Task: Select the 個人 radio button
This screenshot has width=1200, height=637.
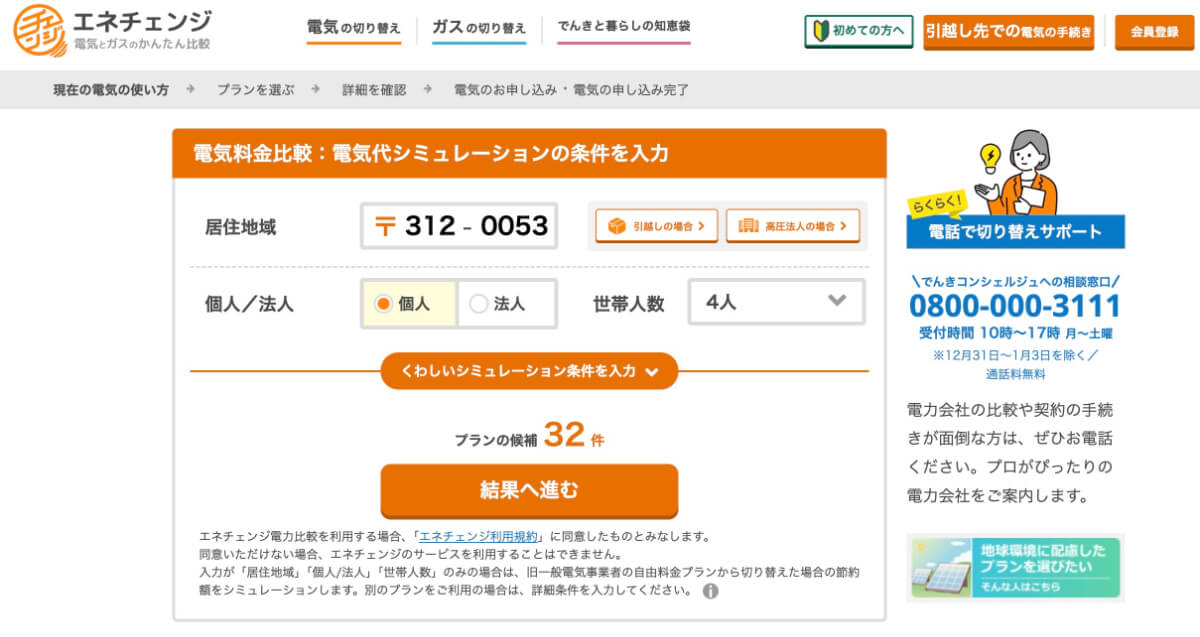Action: pyautogui.click(x=383, y=304)
